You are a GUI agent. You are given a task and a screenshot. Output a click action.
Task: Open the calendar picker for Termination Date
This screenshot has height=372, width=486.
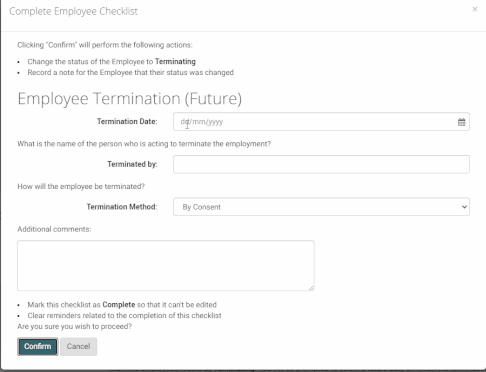(x=461, y=122)
